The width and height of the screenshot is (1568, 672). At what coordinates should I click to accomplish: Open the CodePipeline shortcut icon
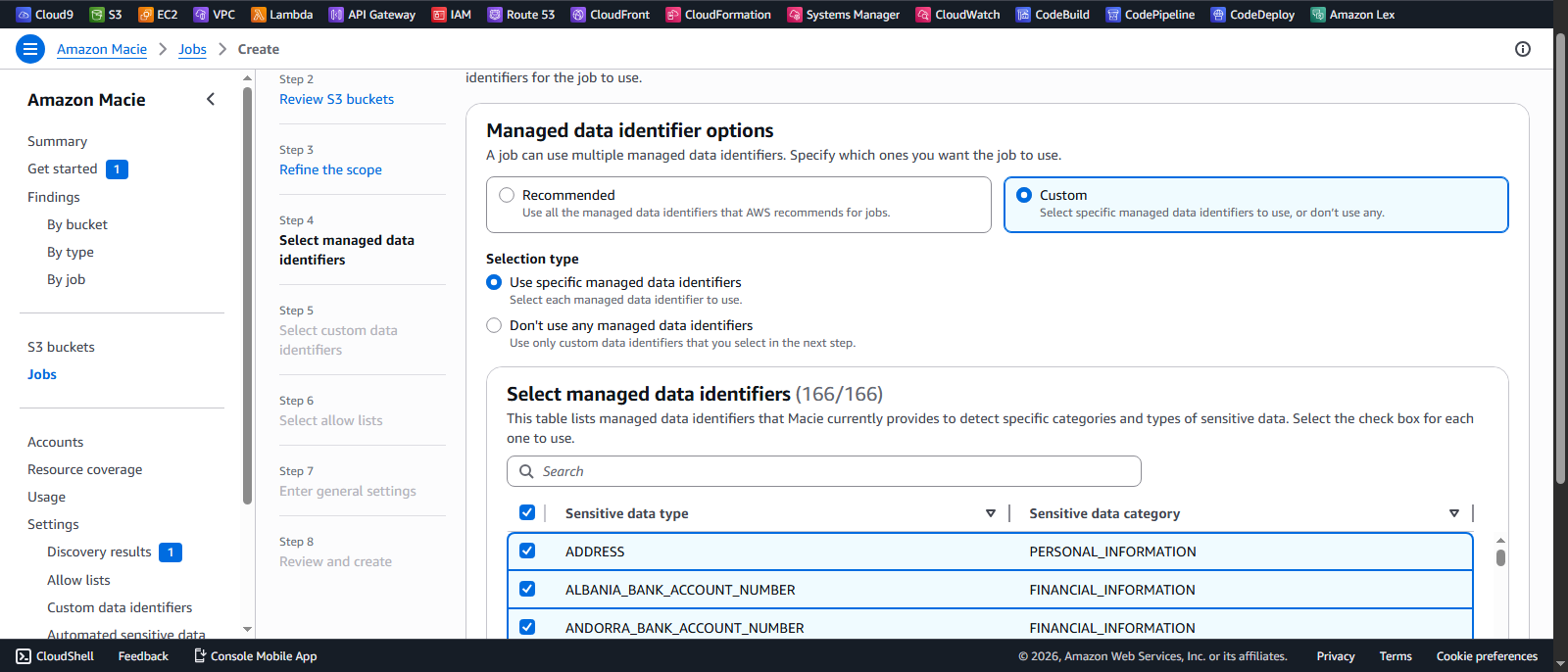[x=1113, y=15]
